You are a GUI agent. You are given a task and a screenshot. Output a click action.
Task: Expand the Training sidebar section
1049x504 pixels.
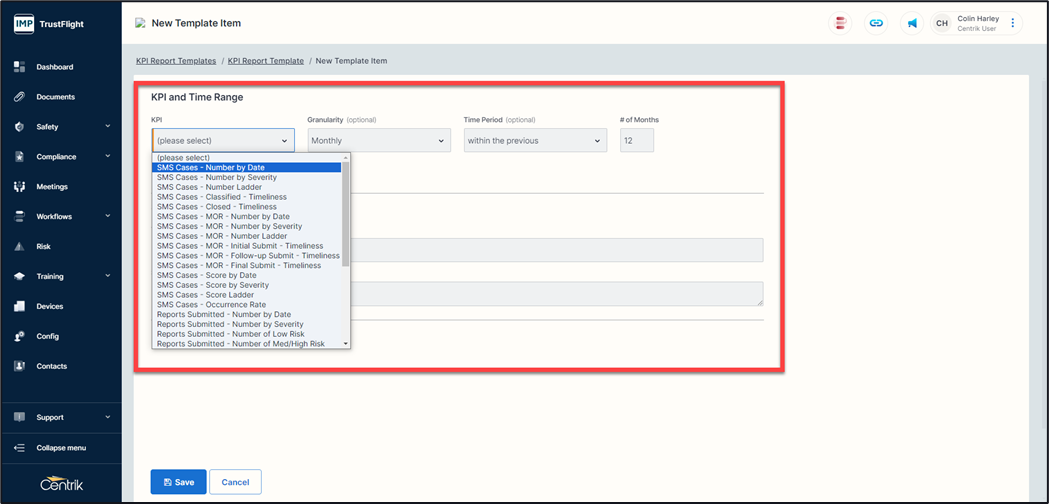pyautogui.click(x=107, y=276)
